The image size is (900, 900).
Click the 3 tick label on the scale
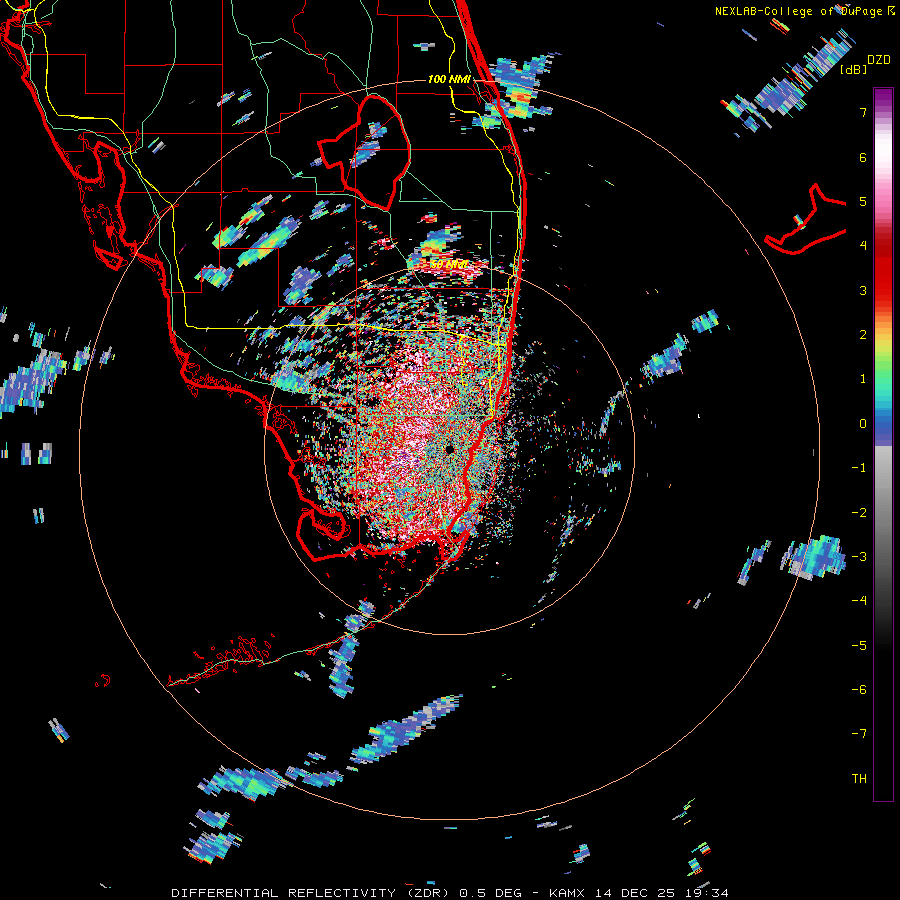[x=863, y=290]
